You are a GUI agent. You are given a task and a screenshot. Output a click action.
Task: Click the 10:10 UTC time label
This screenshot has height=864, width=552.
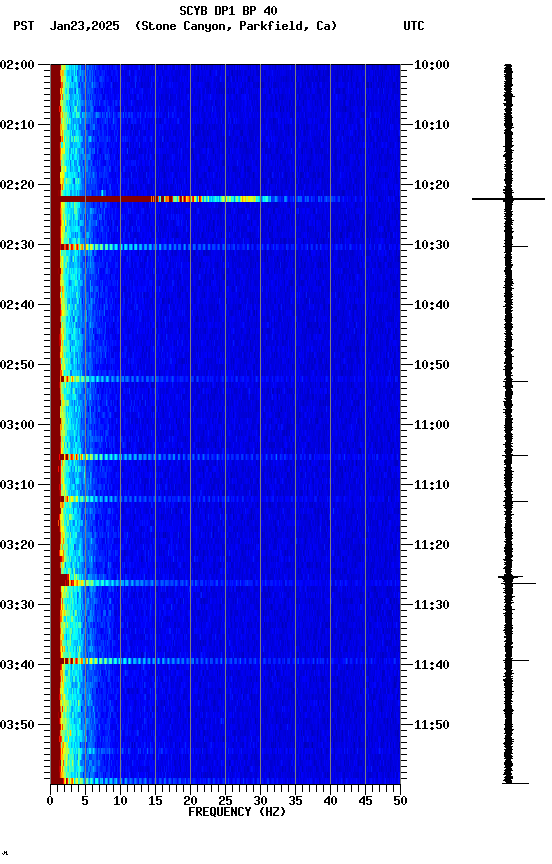point(431,125)
